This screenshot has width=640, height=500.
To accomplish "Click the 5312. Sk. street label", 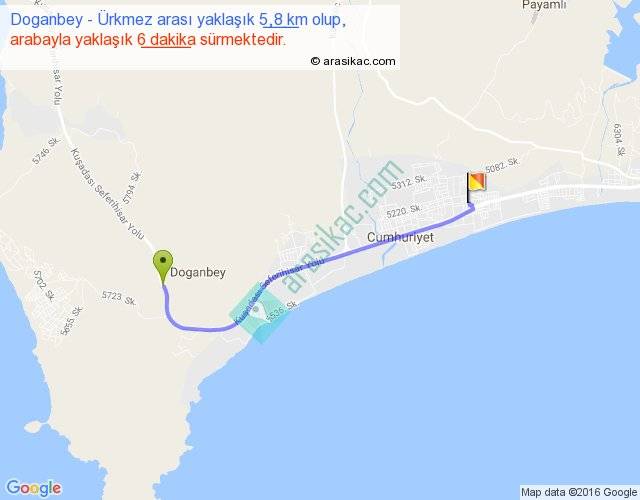I will [x=409, y=182].
